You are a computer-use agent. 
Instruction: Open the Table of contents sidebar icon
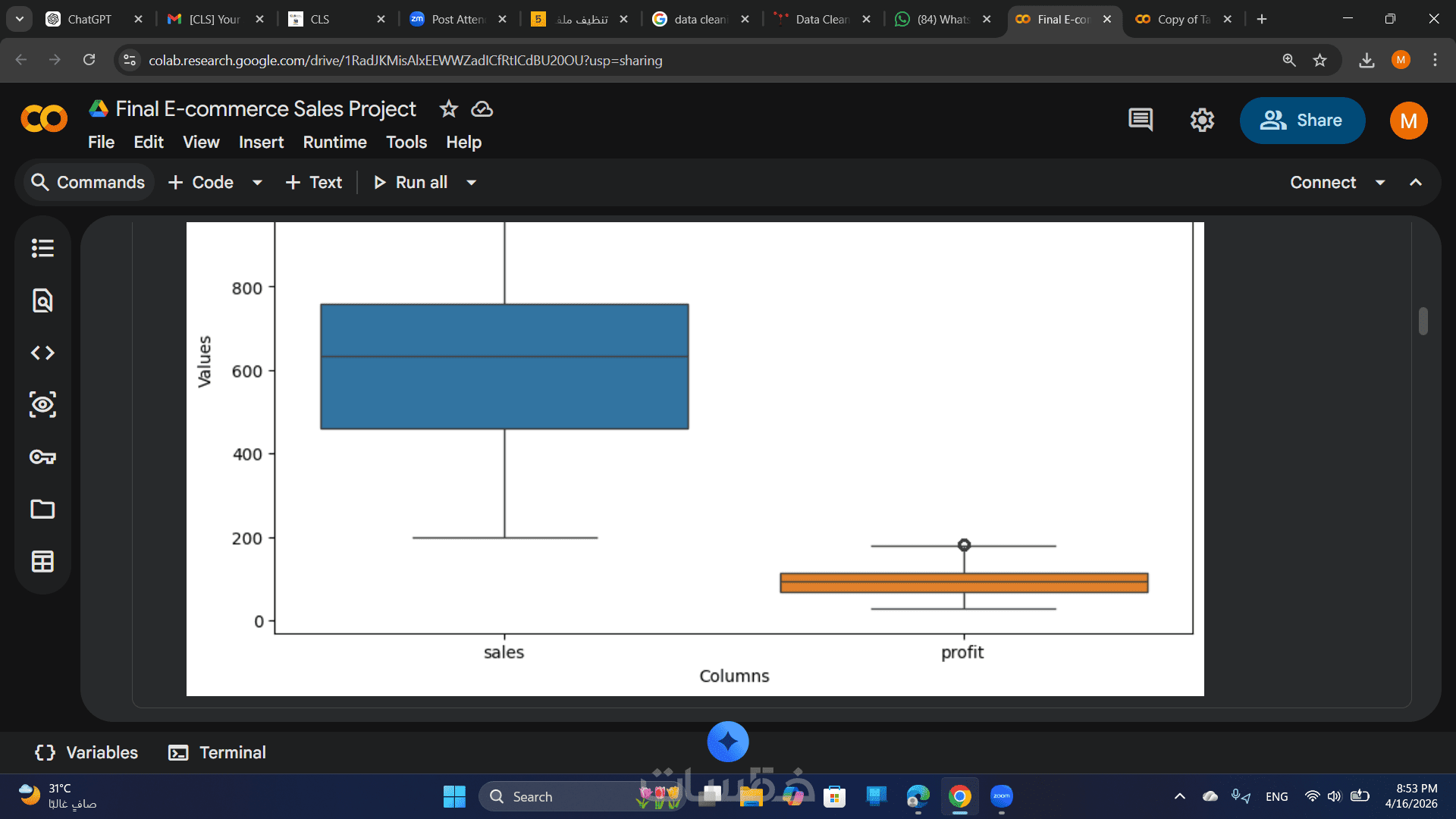pyautogui.click(x=42, y=249)
